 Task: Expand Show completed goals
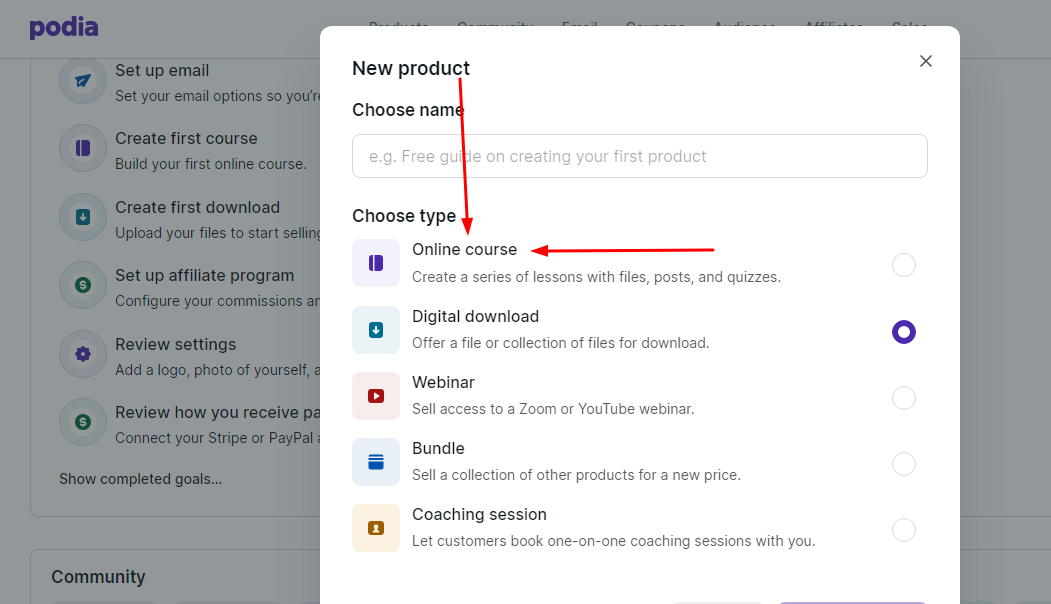(x=139, y=478)
